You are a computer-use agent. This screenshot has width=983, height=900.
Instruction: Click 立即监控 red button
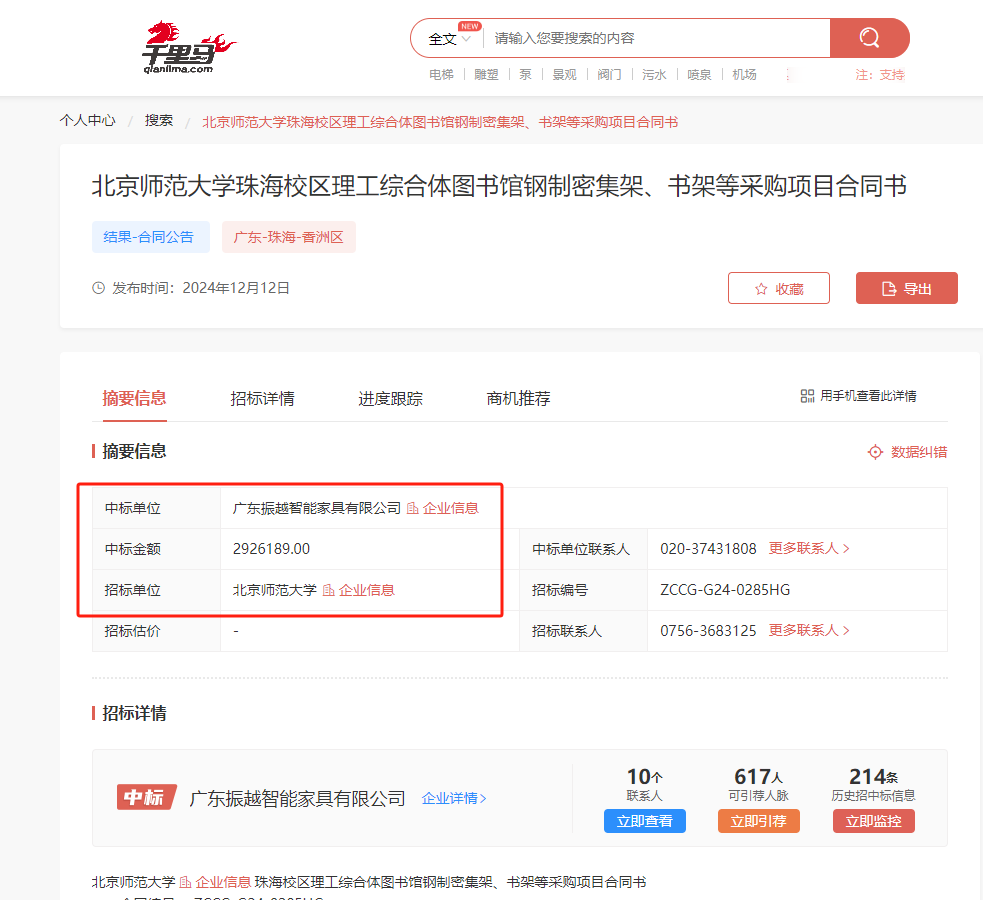873,821
